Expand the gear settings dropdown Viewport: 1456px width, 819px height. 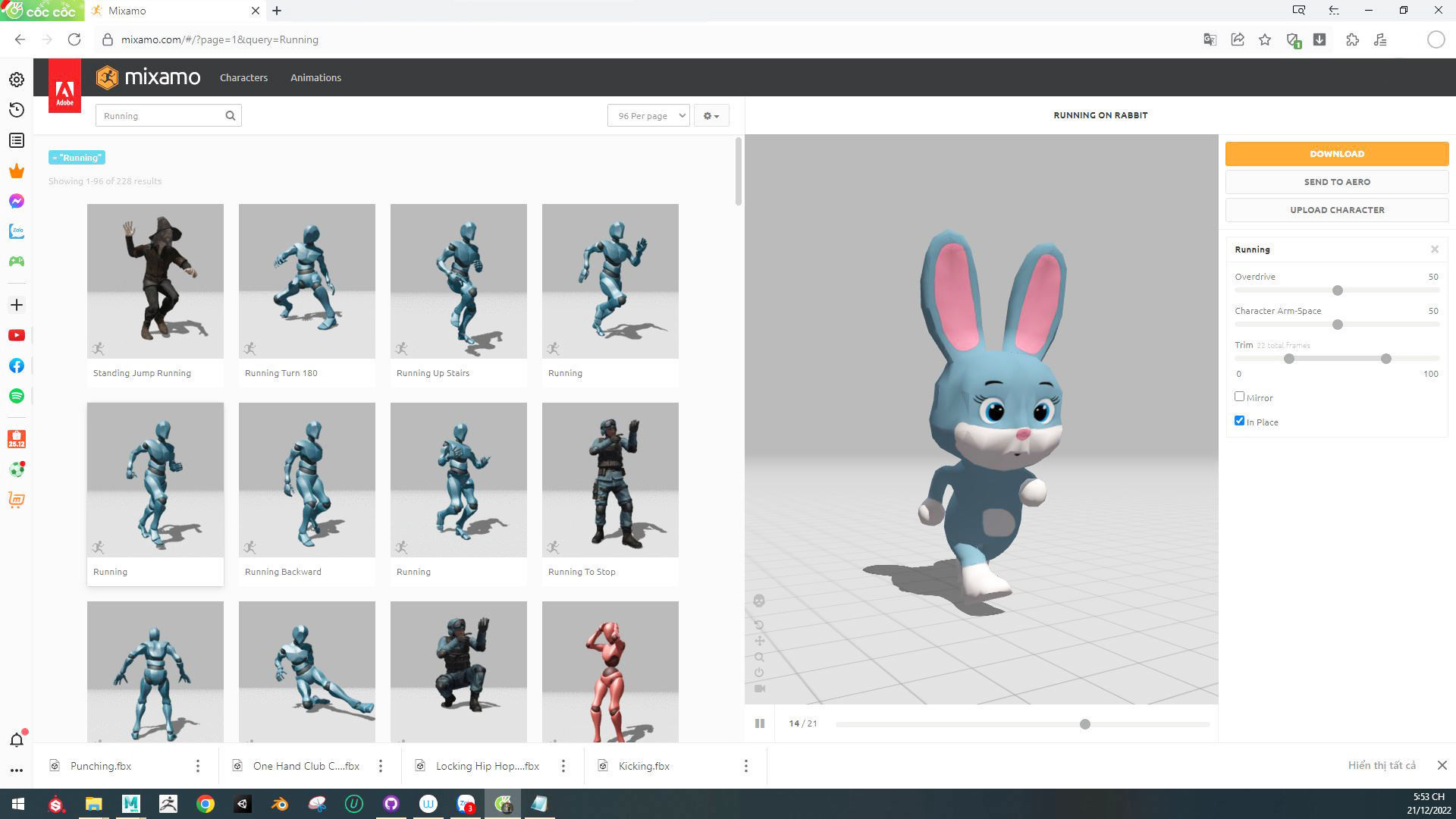click(711, 116)
